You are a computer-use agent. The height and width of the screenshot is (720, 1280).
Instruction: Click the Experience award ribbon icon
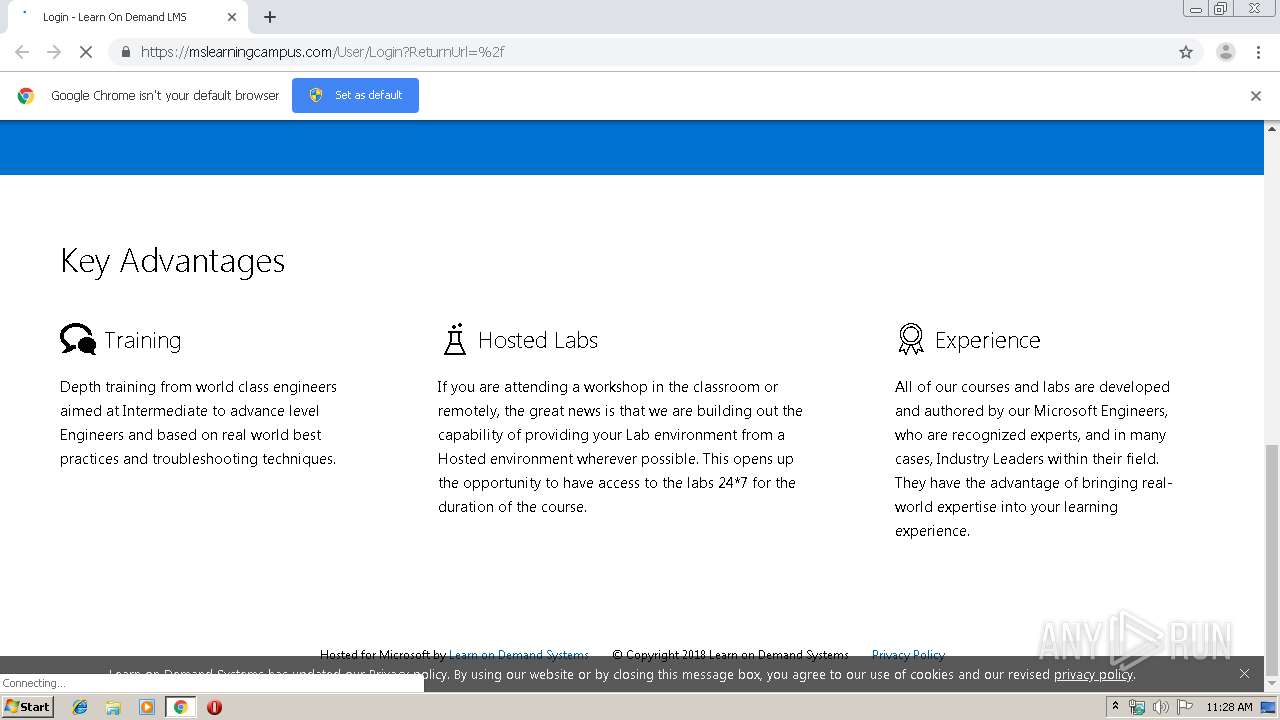tap(910, 339)
